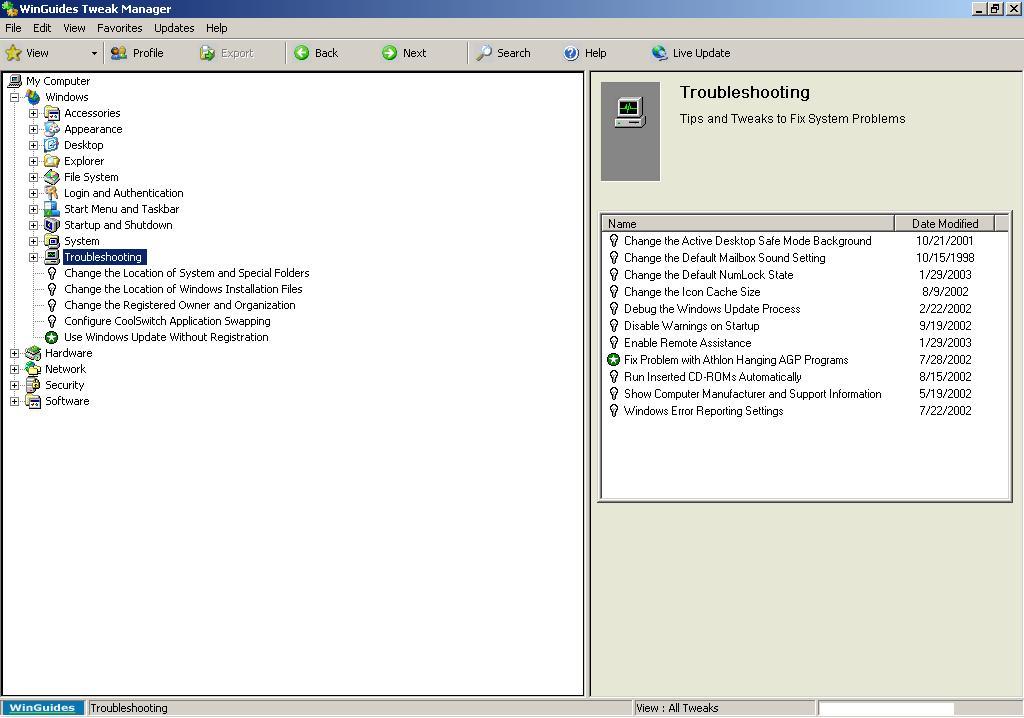
Task: Click green star icon beside Use Windows Update
Action: (x=52, y=337)
